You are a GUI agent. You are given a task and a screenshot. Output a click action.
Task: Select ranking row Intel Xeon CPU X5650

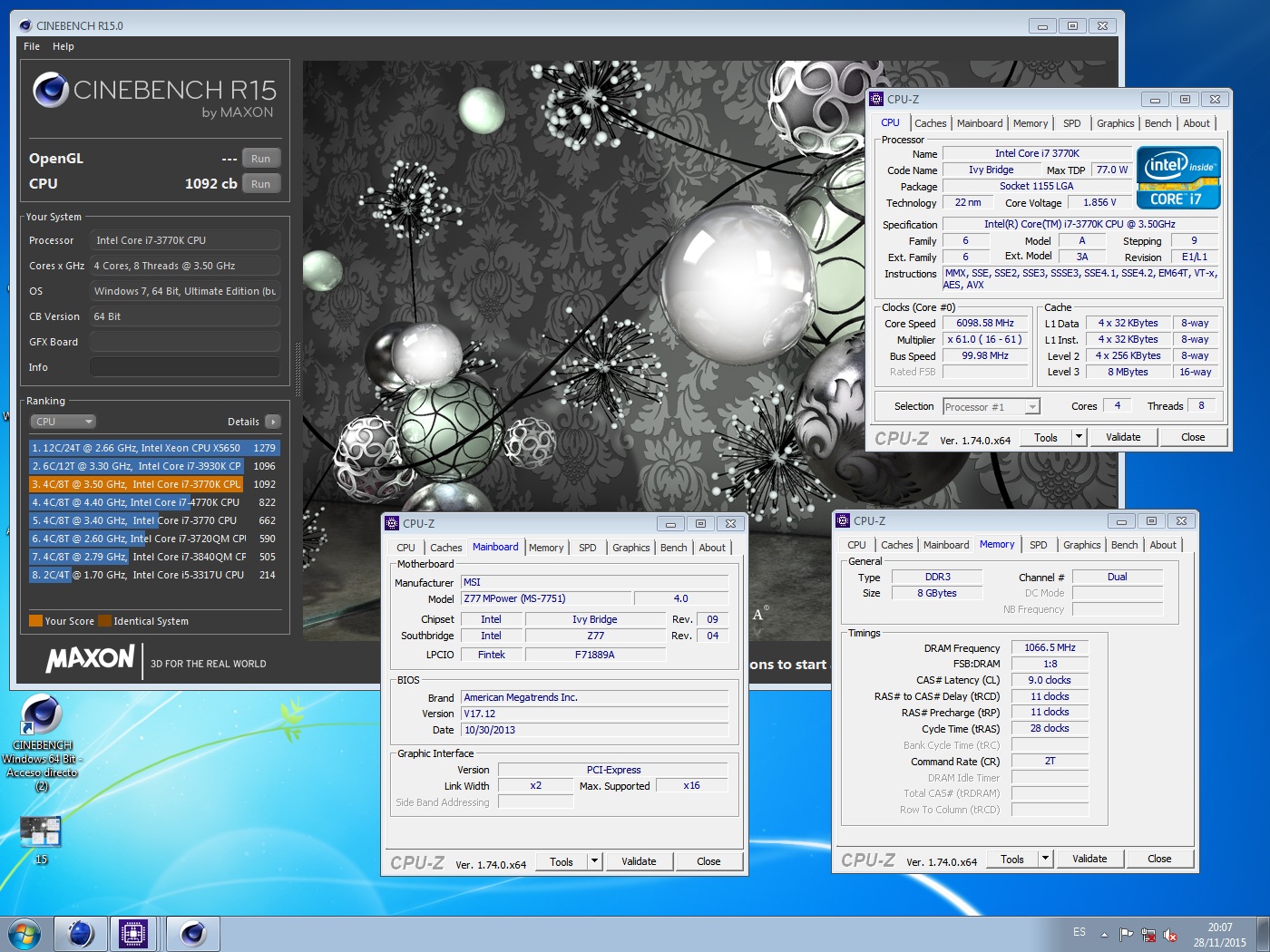tap(154, 448)
